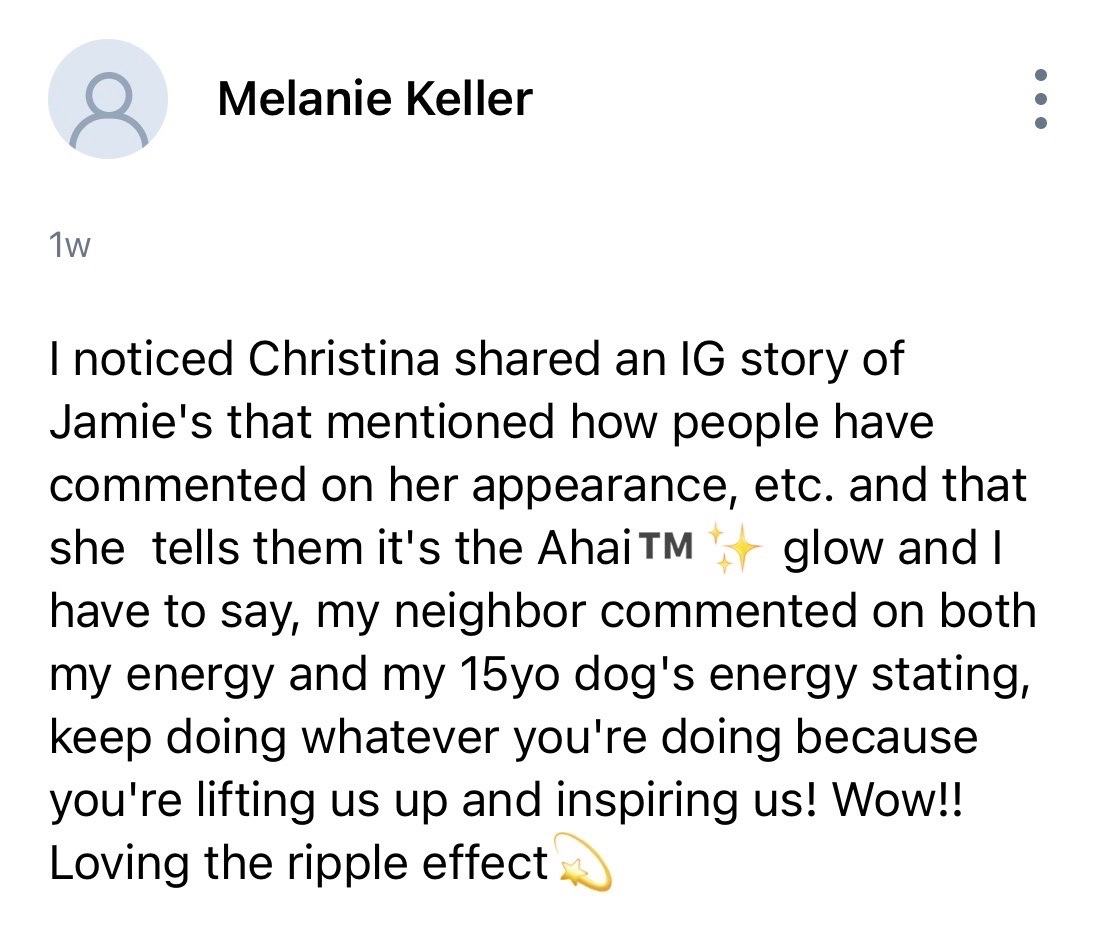Select the word Jamie's in the post
The height and width of the screenshot is (942, 1107).
[131, 422]
